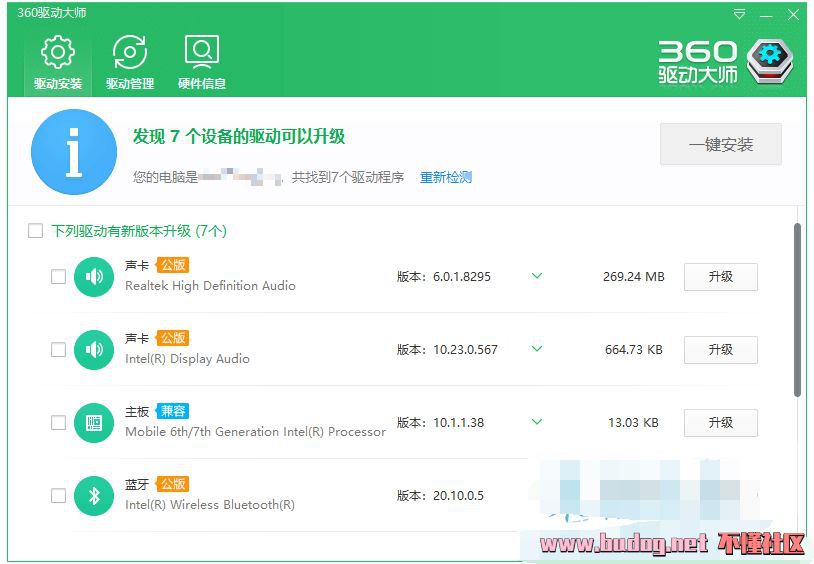
Task: Click the Bluetooth device icon
Action: coord(94,495)
